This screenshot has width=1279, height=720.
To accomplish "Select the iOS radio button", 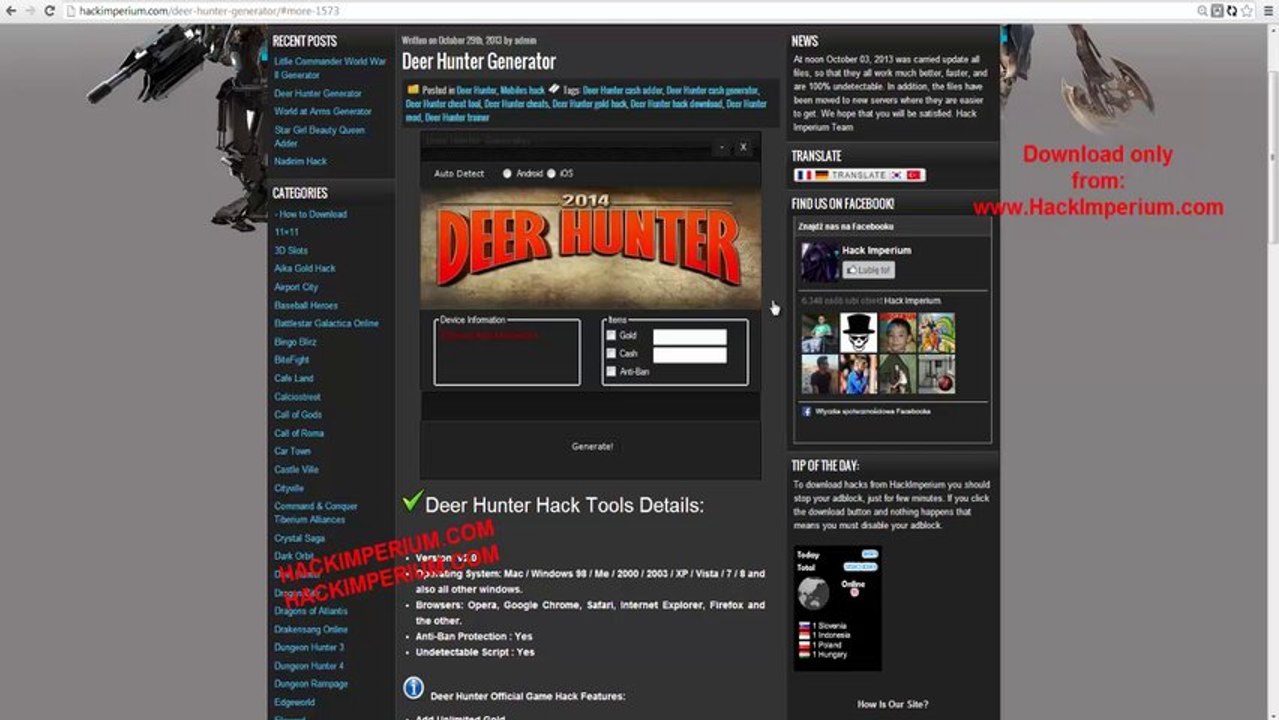I will click(x=551, y=174).
